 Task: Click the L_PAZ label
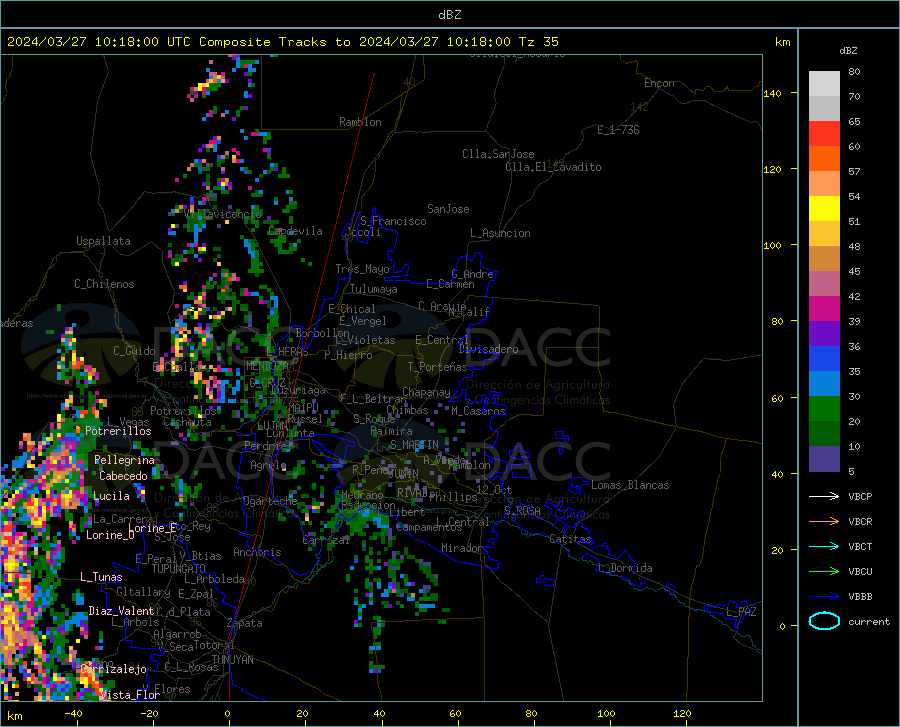[x=741, y=612]
